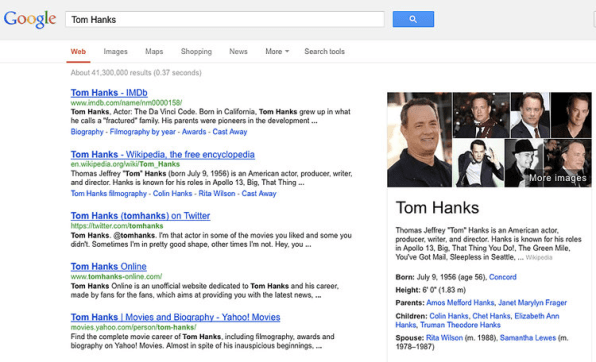The width and height of the screenshot is (596, 362).
Task: Click the Wikipedia source link in knowledge panel
Action: pos(539,258)
